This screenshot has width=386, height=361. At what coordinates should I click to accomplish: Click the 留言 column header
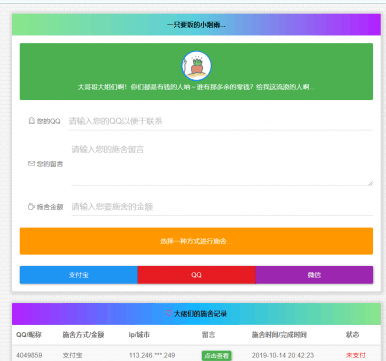pos(208,335)
